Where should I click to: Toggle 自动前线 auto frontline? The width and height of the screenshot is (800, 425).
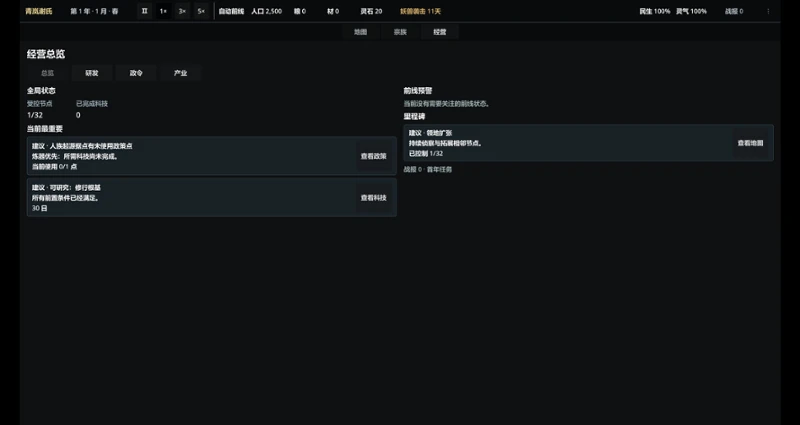pos(231,11)
